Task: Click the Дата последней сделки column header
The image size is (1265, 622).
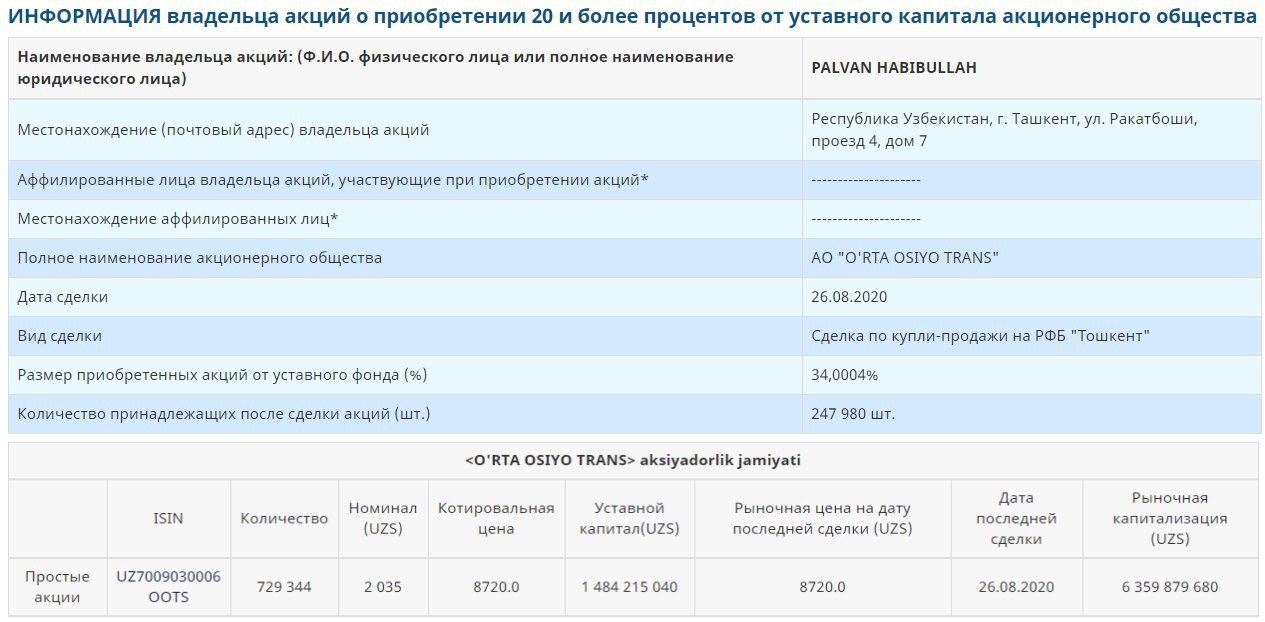Action: point(1016,518)
